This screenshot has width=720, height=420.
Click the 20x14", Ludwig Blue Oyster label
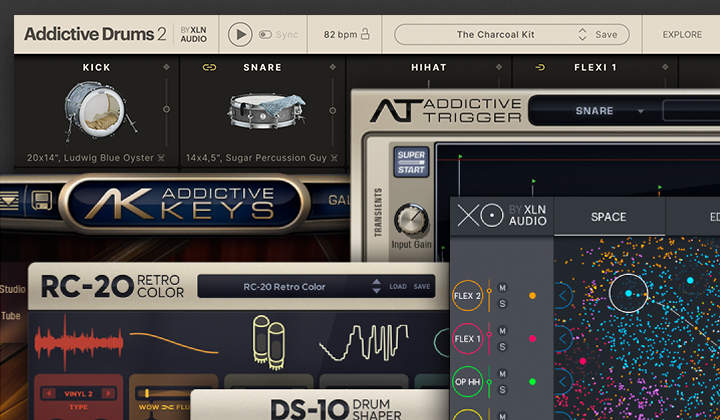coord(90,158)
